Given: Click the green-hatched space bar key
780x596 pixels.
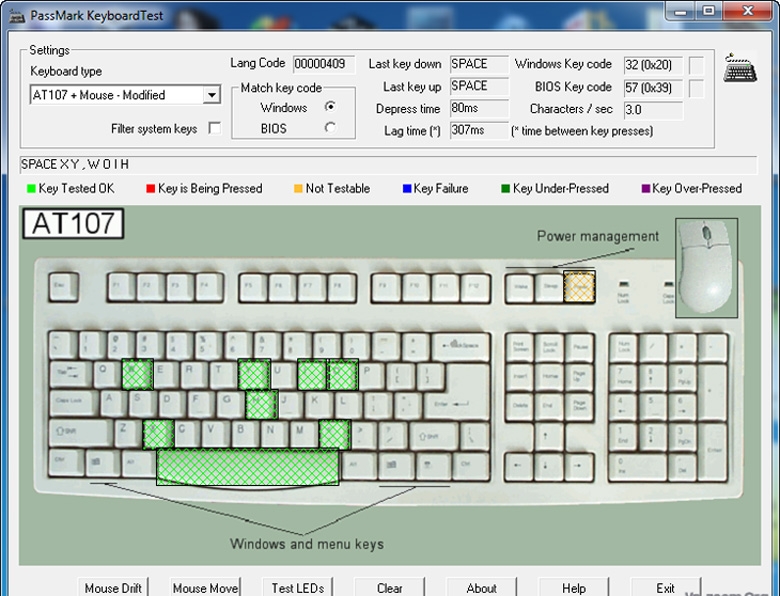Looking at the screenshot, I should pyautogui.click(x=247, y=467).
